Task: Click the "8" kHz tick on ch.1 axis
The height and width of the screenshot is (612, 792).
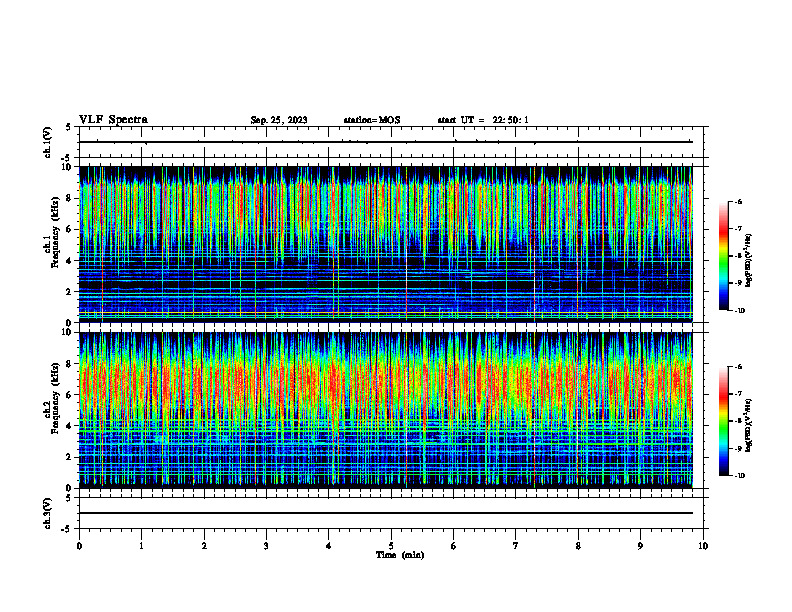Action: (x=70, y=198)
